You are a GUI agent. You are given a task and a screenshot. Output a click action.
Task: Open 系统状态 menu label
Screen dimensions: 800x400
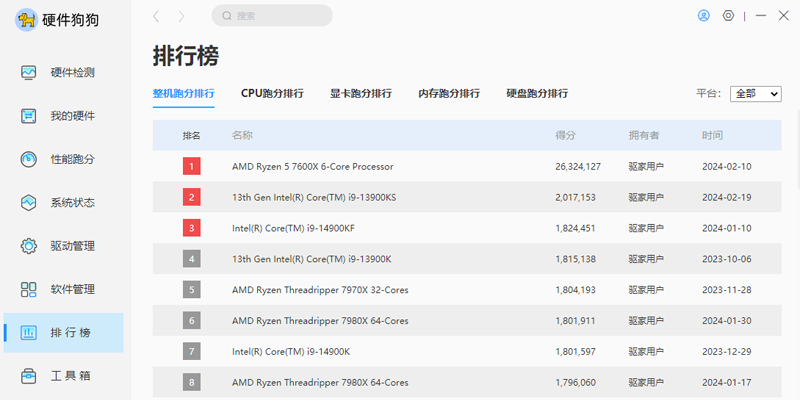72,203
